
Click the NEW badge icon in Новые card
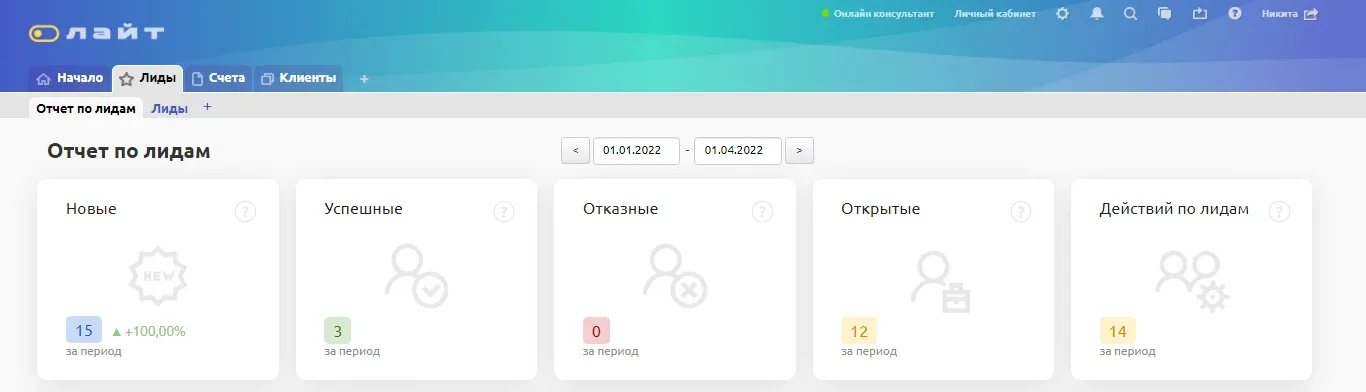point(158,276)
